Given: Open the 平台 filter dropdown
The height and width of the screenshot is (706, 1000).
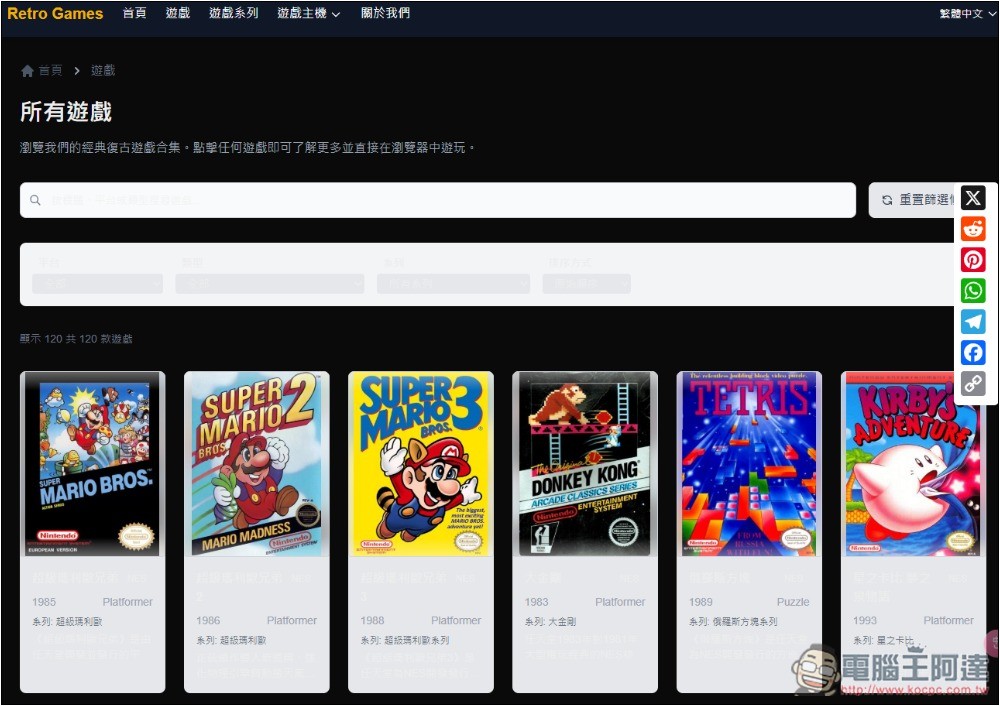Looking at the screenshot, I should pyautogui.click(x=97, y=284).
